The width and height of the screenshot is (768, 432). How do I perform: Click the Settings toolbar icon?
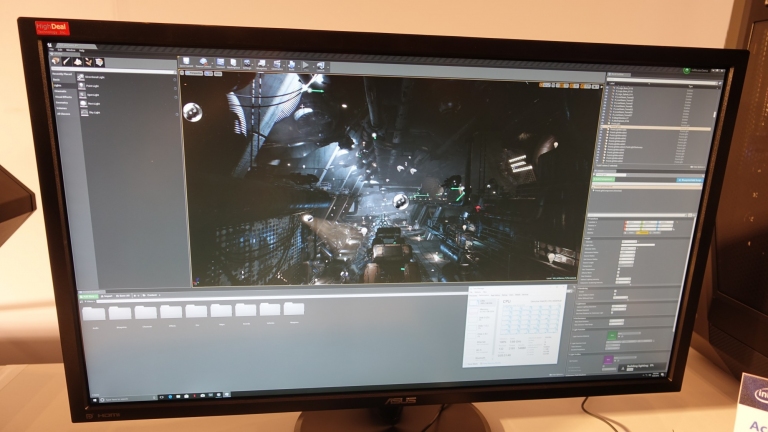[247, 64]
